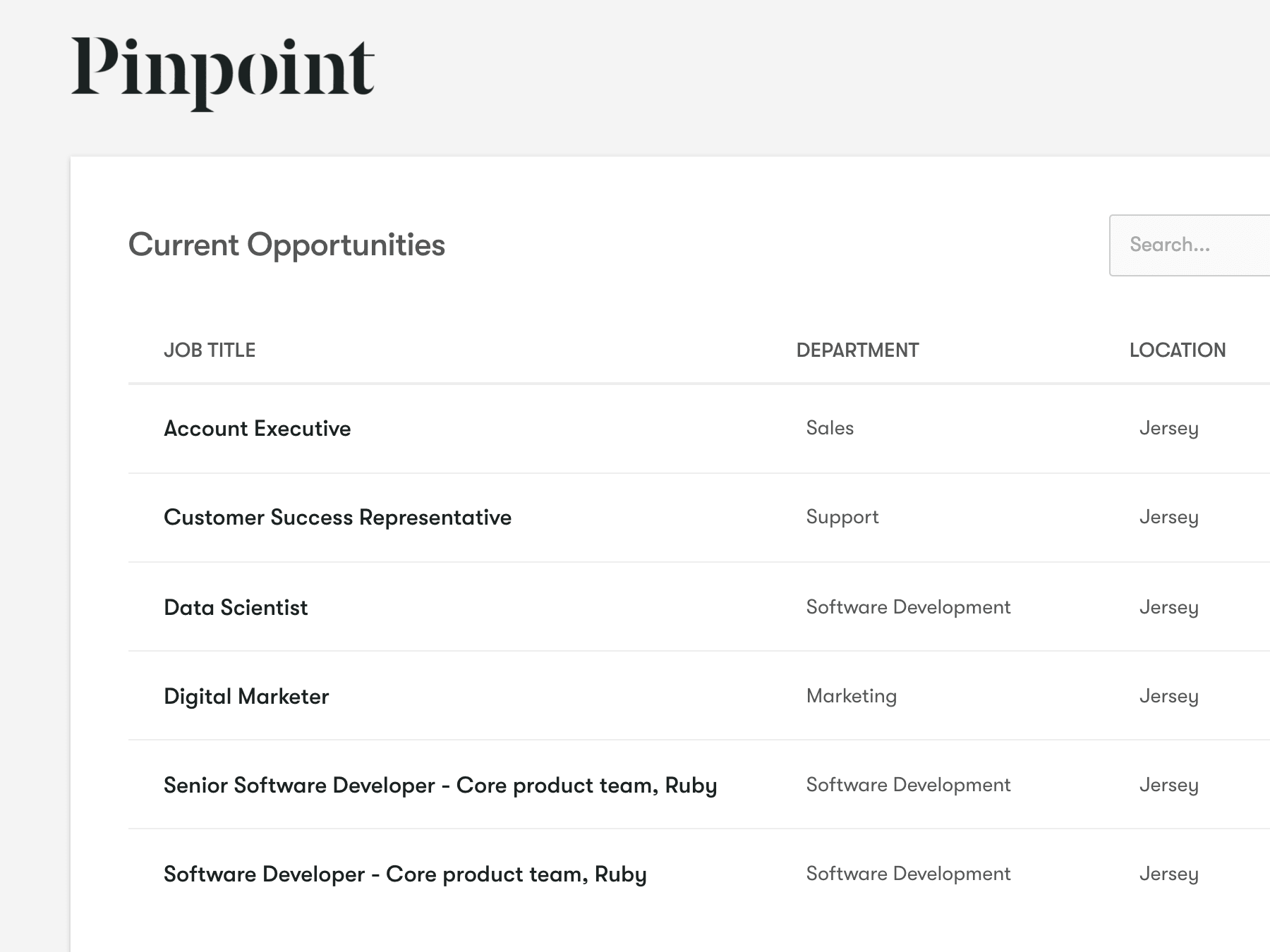Click Jersey in the Software Developer - Core product team row
1270x952 pixels.
1168,874
